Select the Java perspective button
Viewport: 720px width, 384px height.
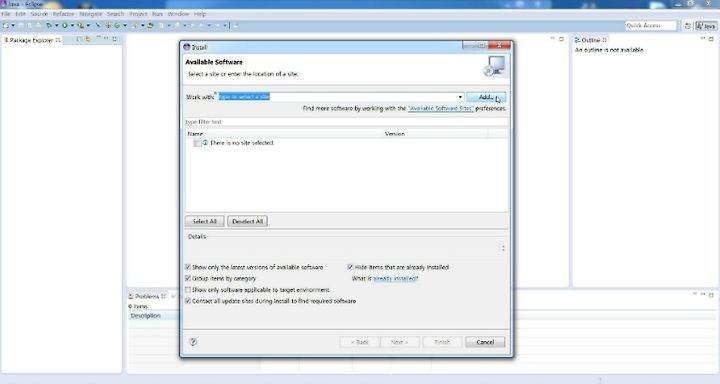coord(706,26)
